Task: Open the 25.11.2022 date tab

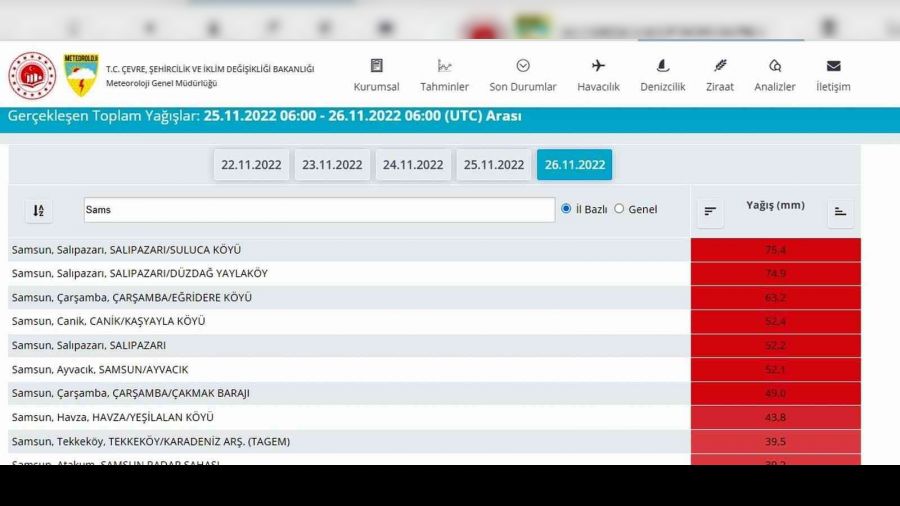Action: click(494, 165)
